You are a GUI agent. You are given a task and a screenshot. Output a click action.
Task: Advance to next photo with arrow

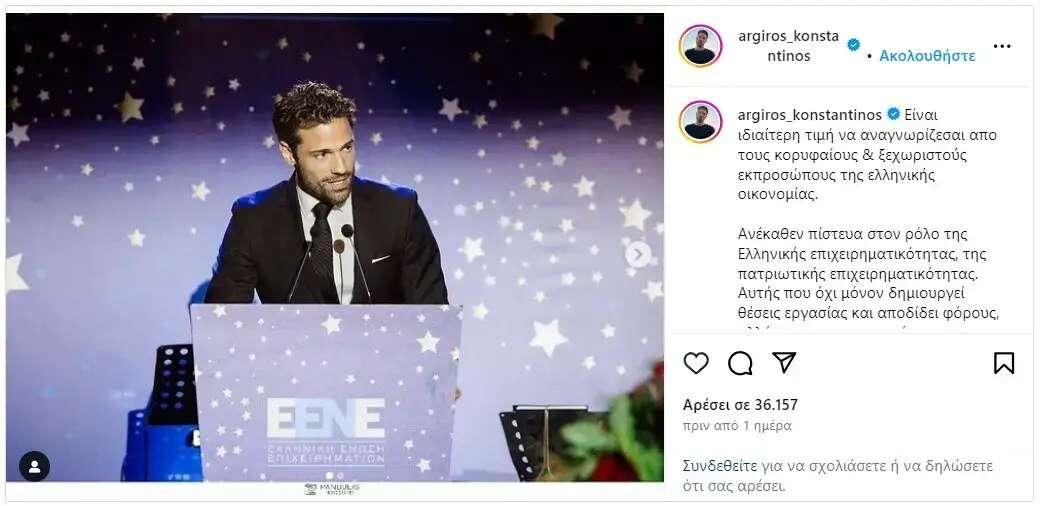coord(638,255)
